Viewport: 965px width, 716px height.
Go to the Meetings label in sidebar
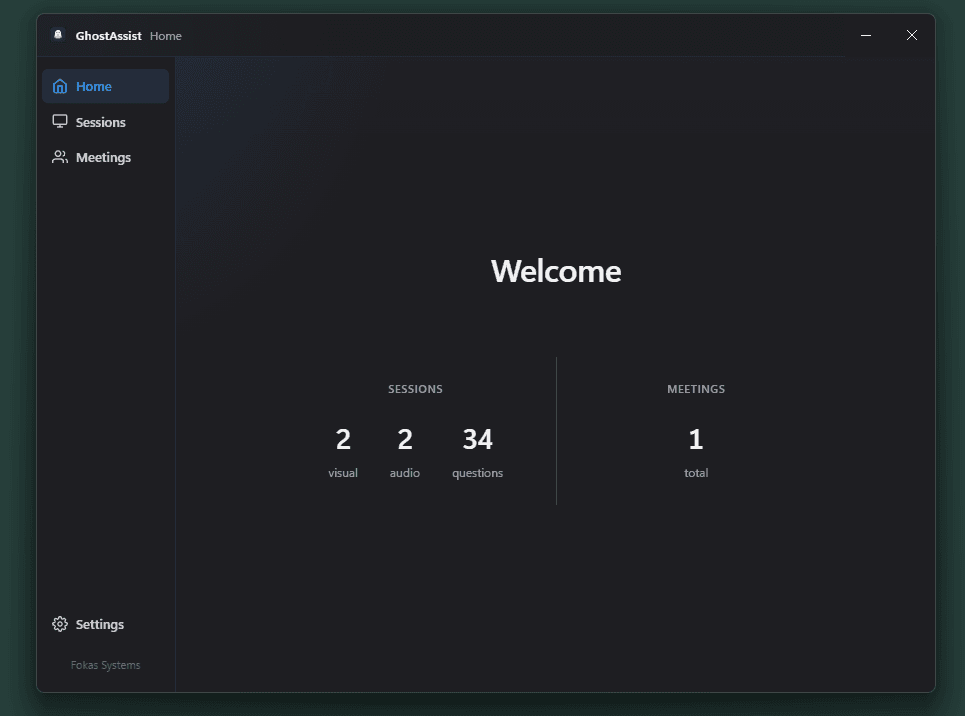coord(103,158)
